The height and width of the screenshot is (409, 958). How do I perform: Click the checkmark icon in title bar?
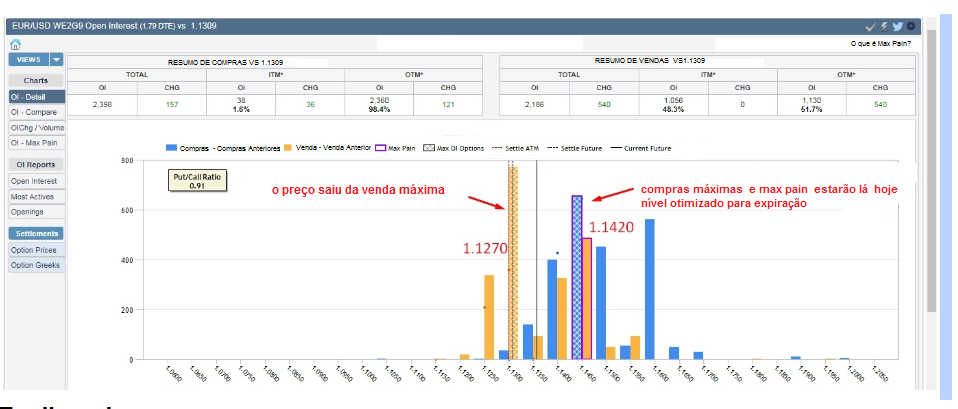(871, 26)
